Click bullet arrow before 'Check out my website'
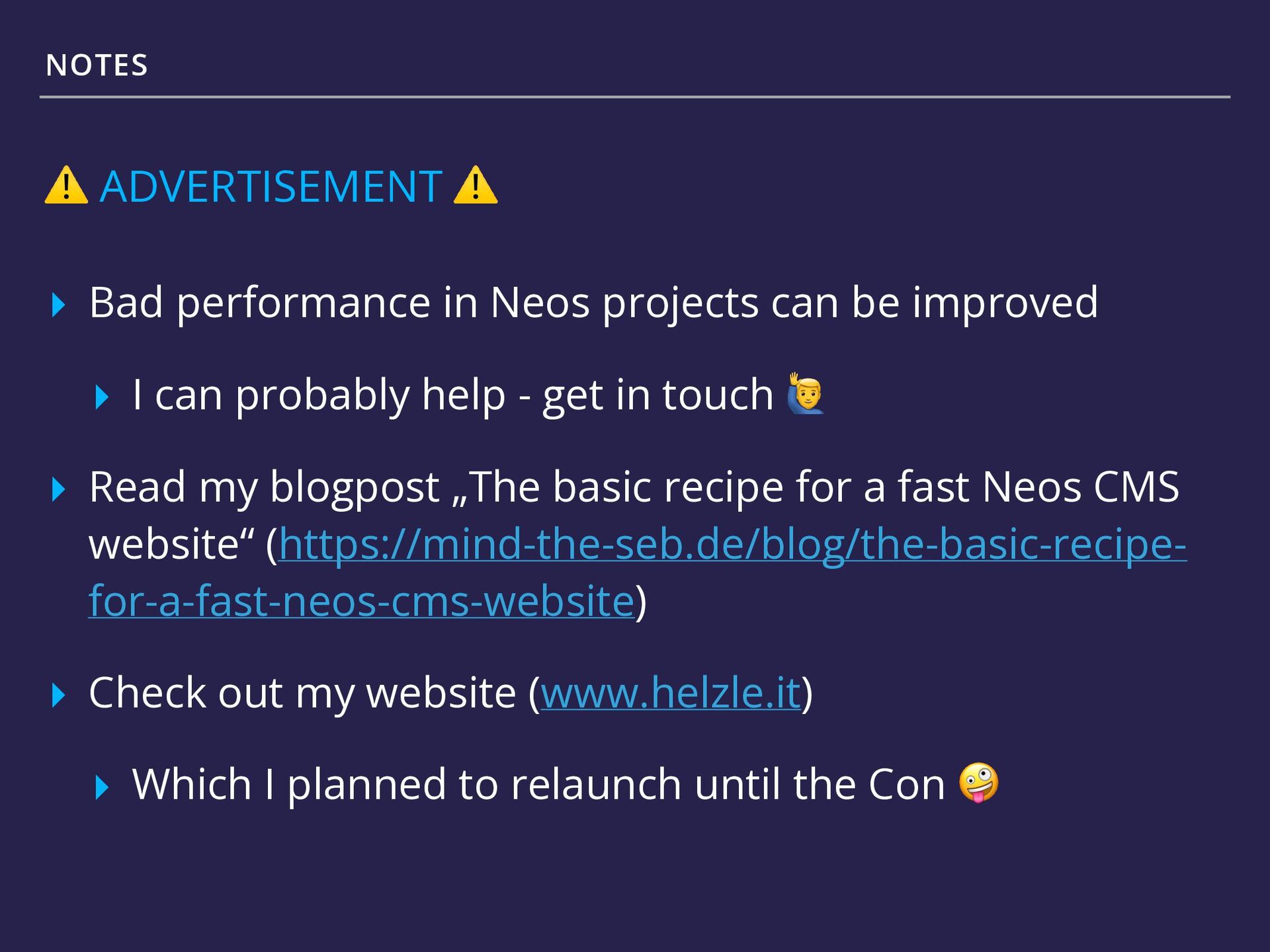The width and height of the screenshot is (1270, 952). point(59,695)
